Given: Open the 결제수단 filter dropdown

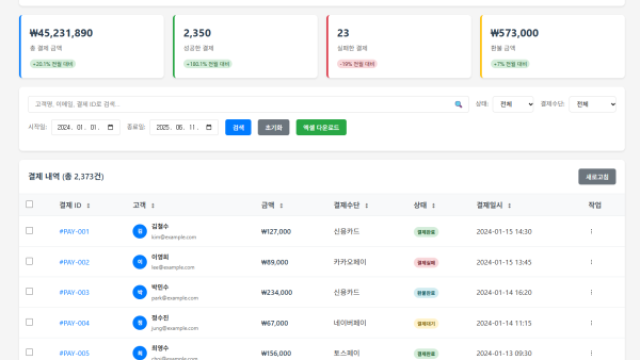Looking at the screenshot, I should point(593,104).
